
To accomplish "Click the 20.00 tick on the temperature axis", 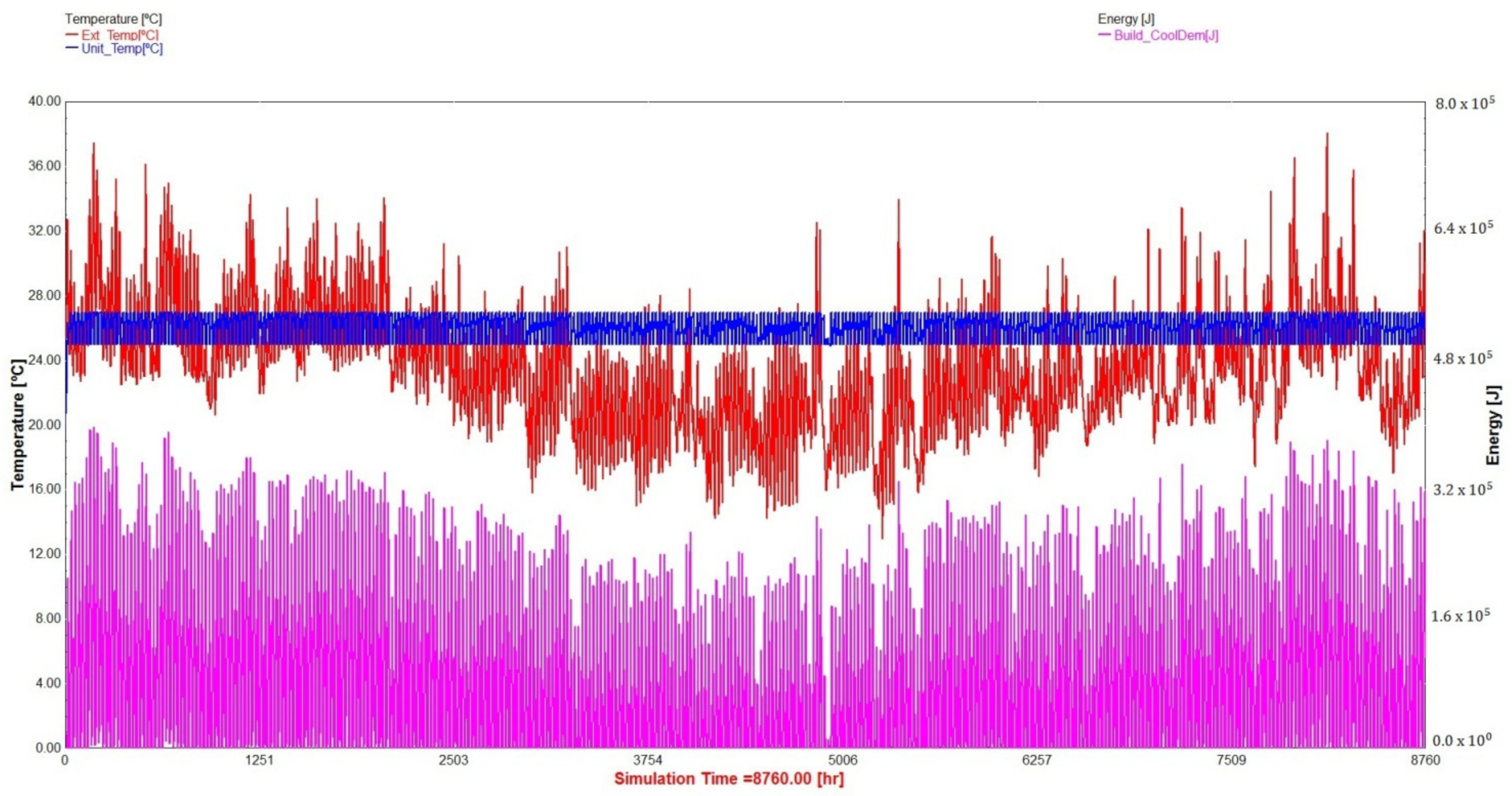I will 45,425.
